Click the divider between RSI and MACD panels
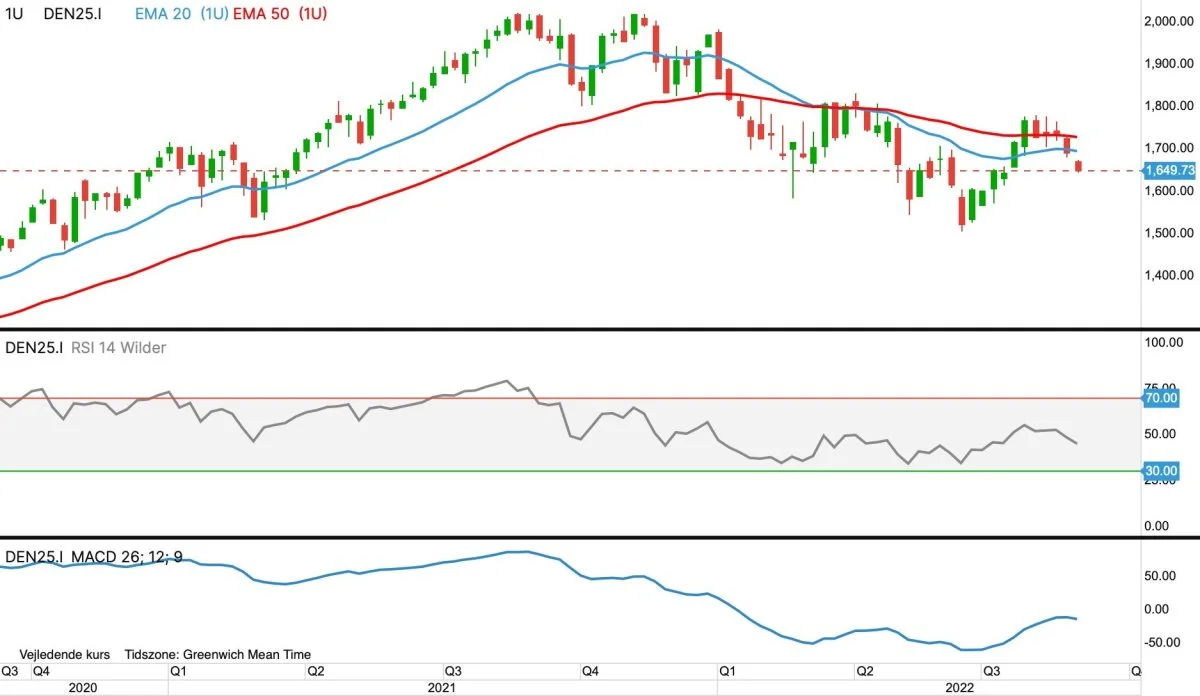This screenshot has height=696, width=1200. pos(600,537)
